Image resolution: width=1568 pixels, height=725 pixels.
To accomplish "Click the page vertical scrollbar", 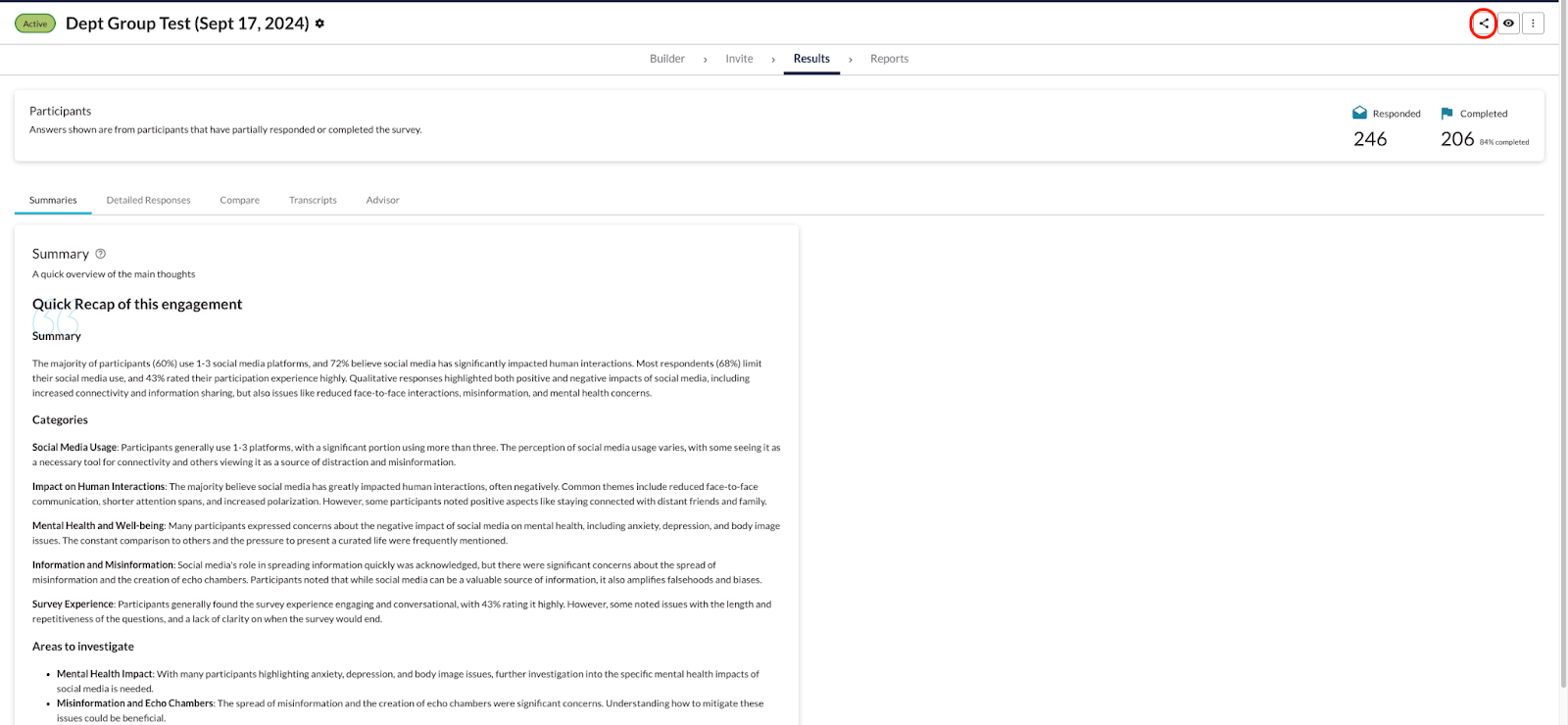I will coord(1563,346).
